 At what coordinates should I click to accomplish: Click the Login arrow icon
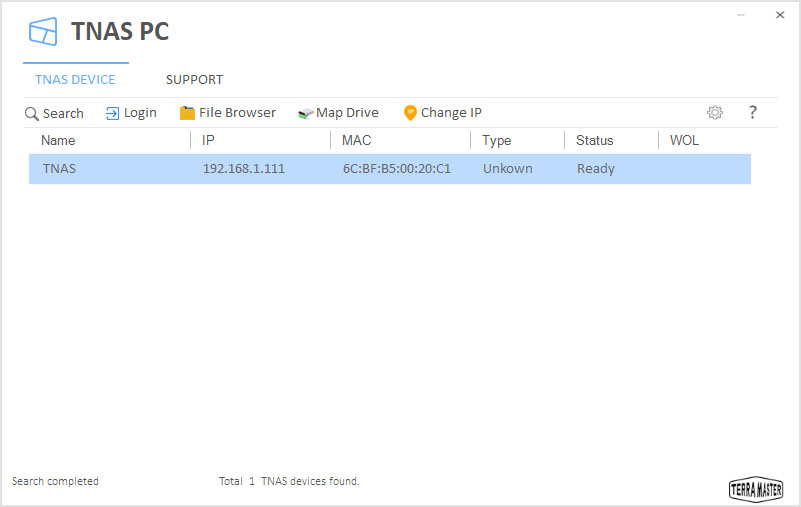tap(112, 113)
